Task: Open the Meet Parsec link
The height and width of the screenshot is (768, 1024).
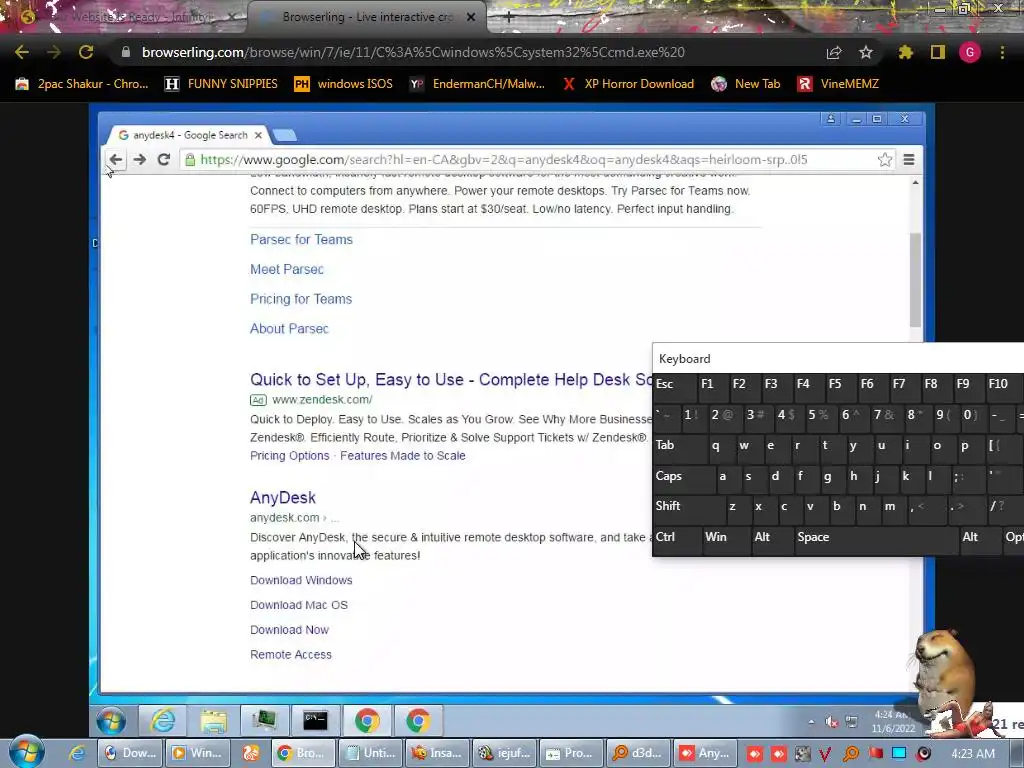Action: point(287,269)
